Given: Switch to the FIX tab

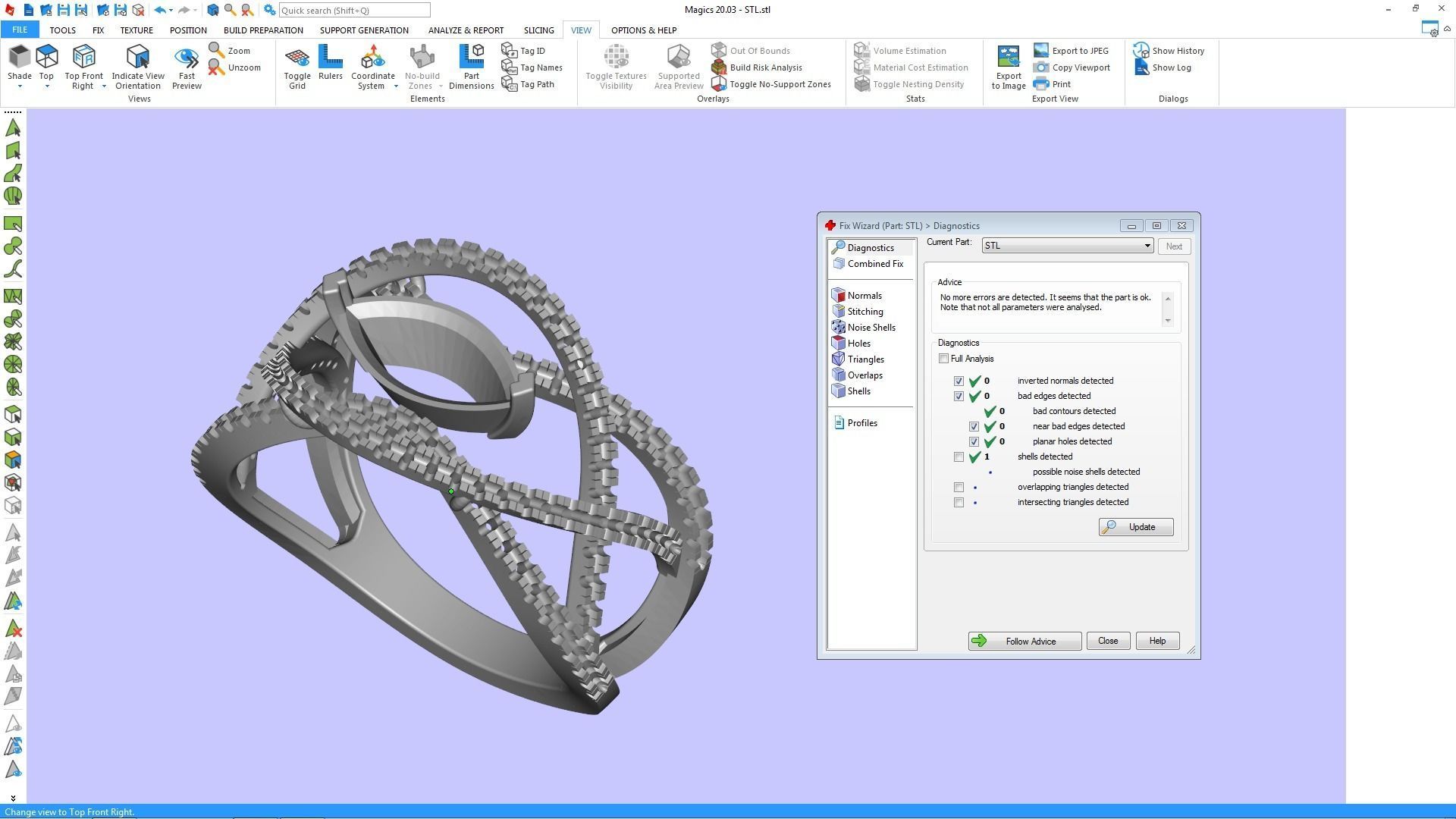Looking at the screenshot, I should tap(98, 30).
